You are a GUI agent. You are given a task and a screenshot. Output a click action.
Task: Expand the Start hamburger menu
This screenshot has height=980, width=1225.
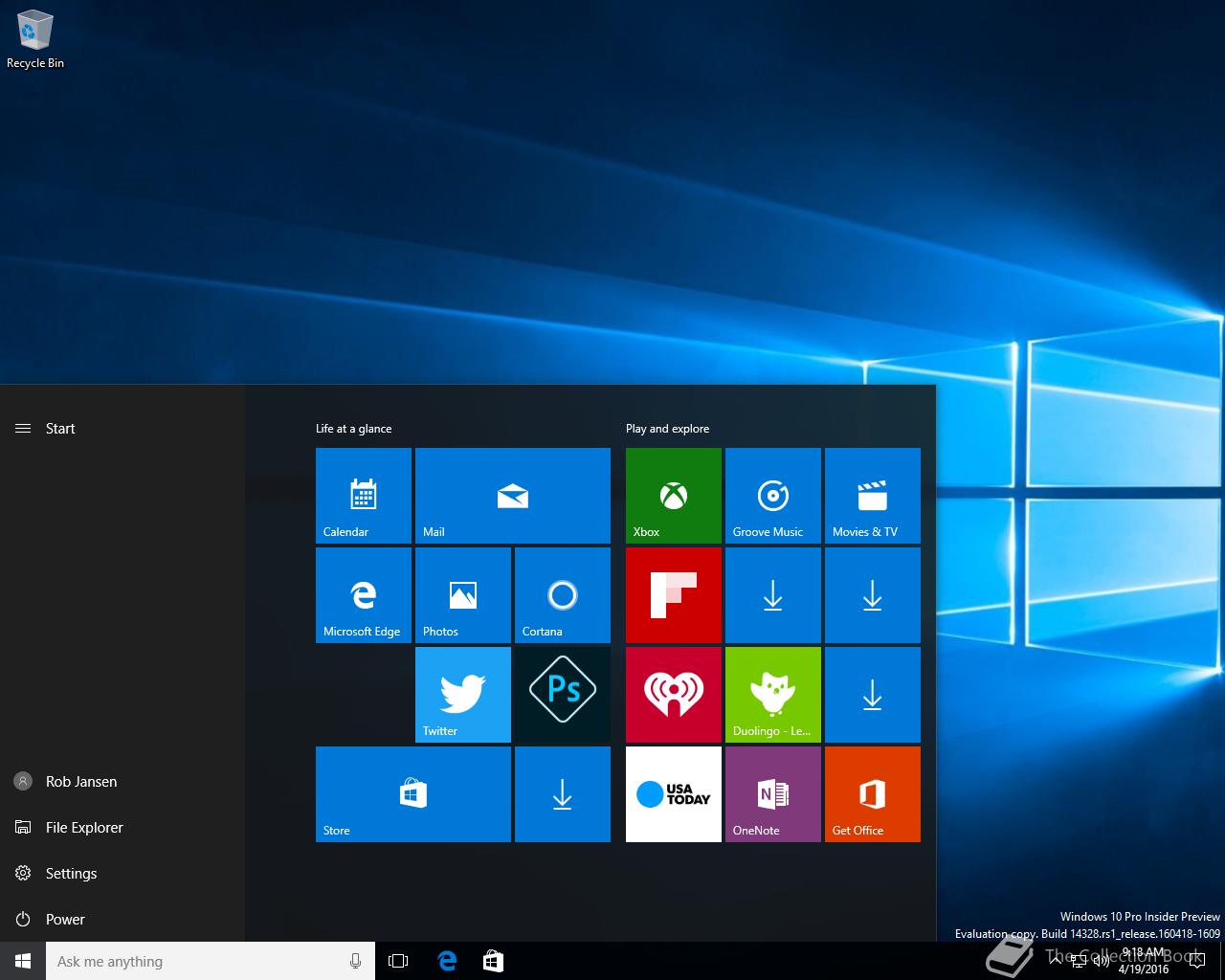pos(23,429)
